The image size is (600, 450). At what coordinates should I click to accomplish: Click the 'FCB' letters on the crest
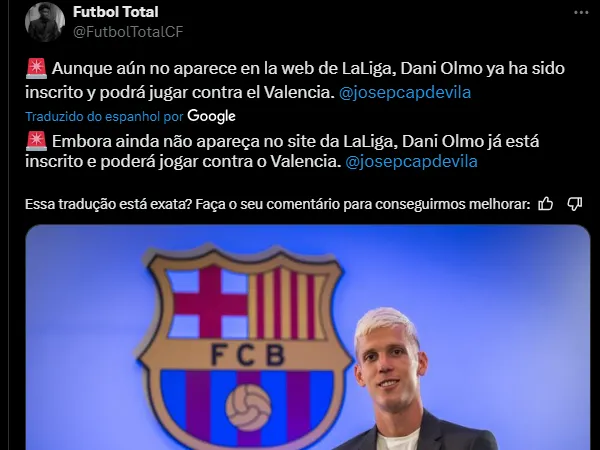pos(248,355)
